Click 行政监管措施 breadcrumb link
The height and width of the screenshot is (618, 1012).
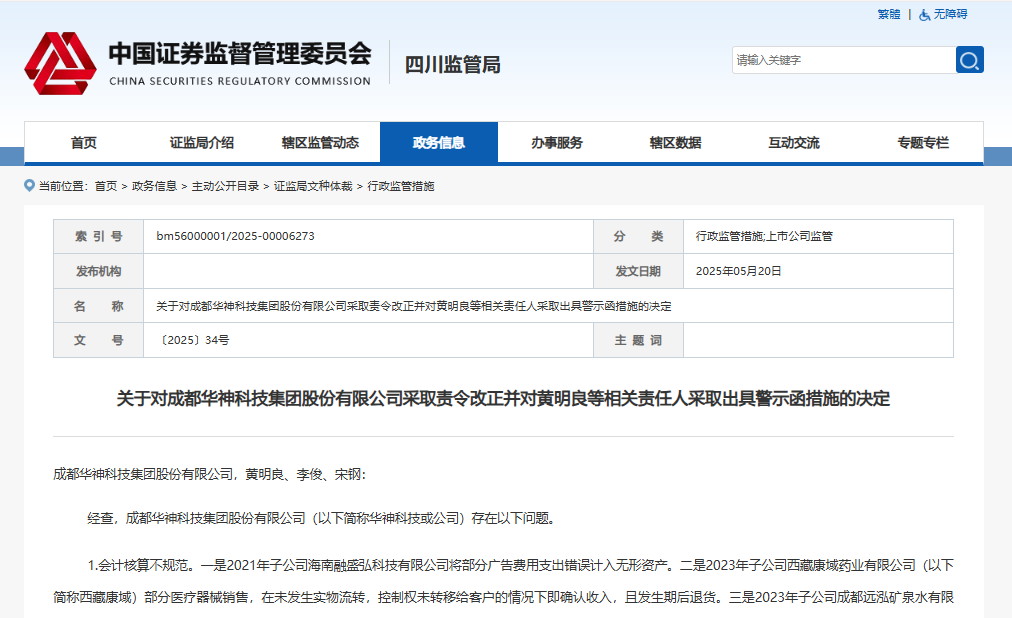[401, 186]
